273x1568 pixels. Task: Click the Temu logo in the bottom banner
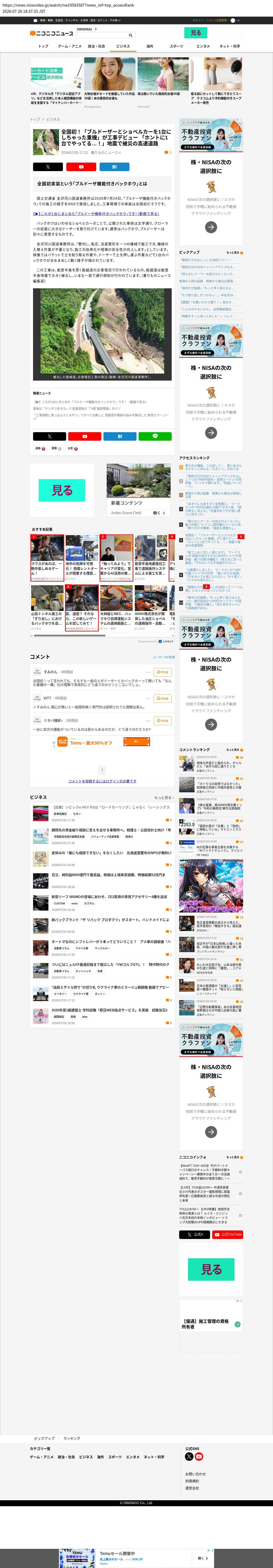pyautogui.click(x=77, y=1558)
